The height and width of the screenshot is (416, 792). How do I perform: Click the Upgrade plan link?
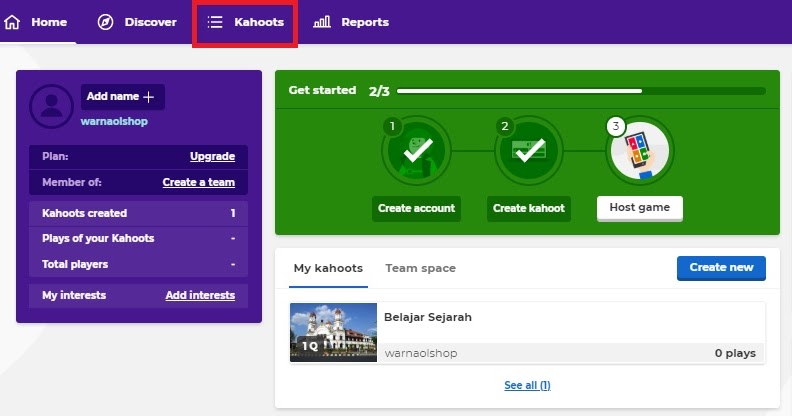click(212, 157)
